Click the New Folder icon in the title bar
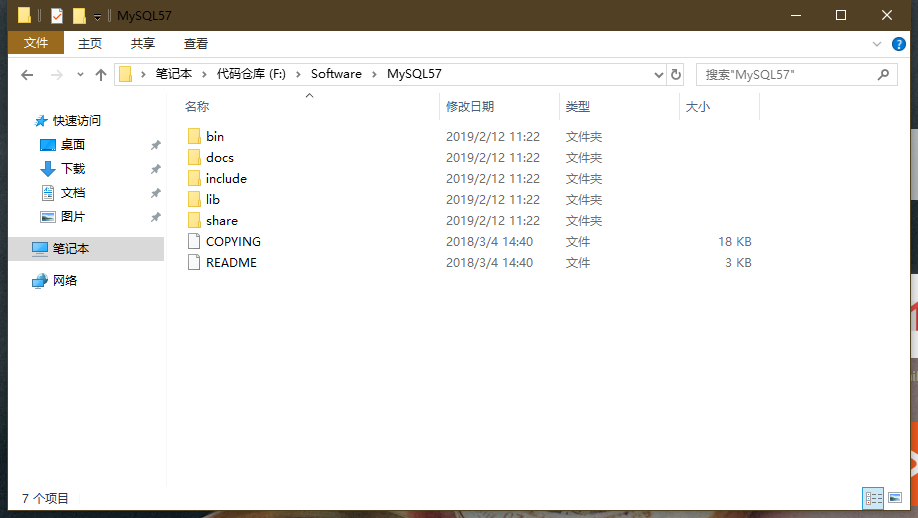Viewport: 918px width, 518px height. click(79, 16)
